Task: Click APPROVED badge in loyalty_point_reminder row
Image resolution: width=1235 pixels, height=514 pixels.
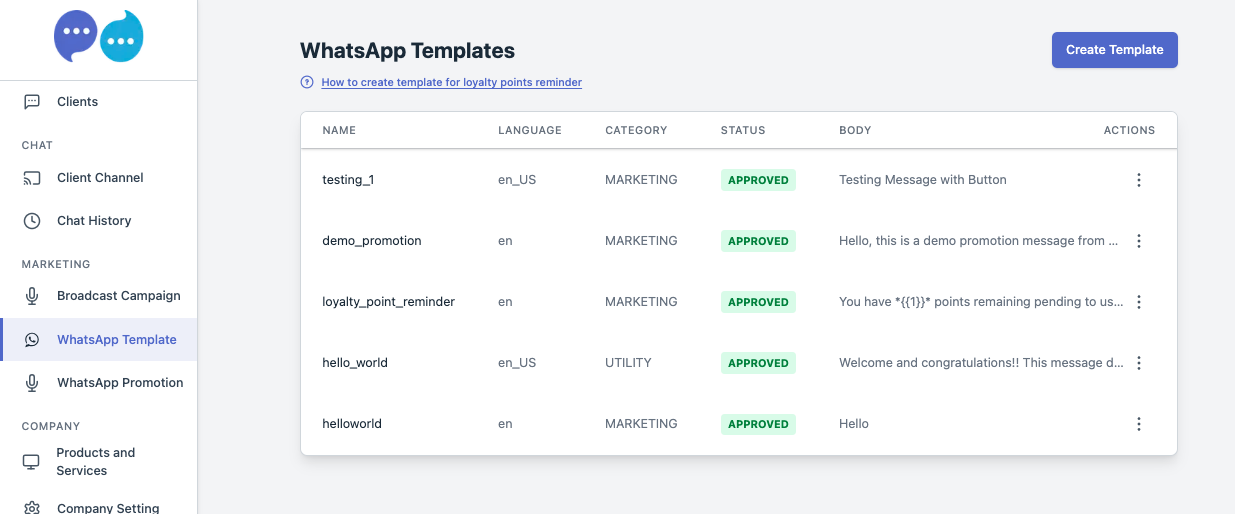Action: click(758, 302)
